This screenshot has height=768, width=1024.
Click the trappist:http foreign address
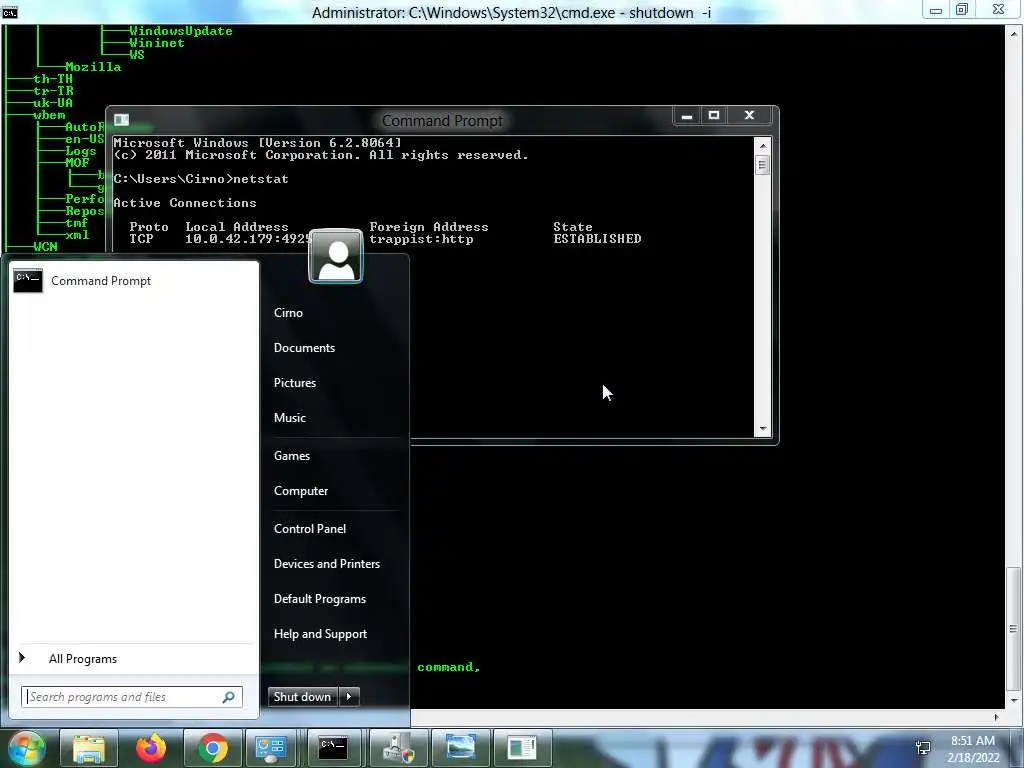(421, 239)
